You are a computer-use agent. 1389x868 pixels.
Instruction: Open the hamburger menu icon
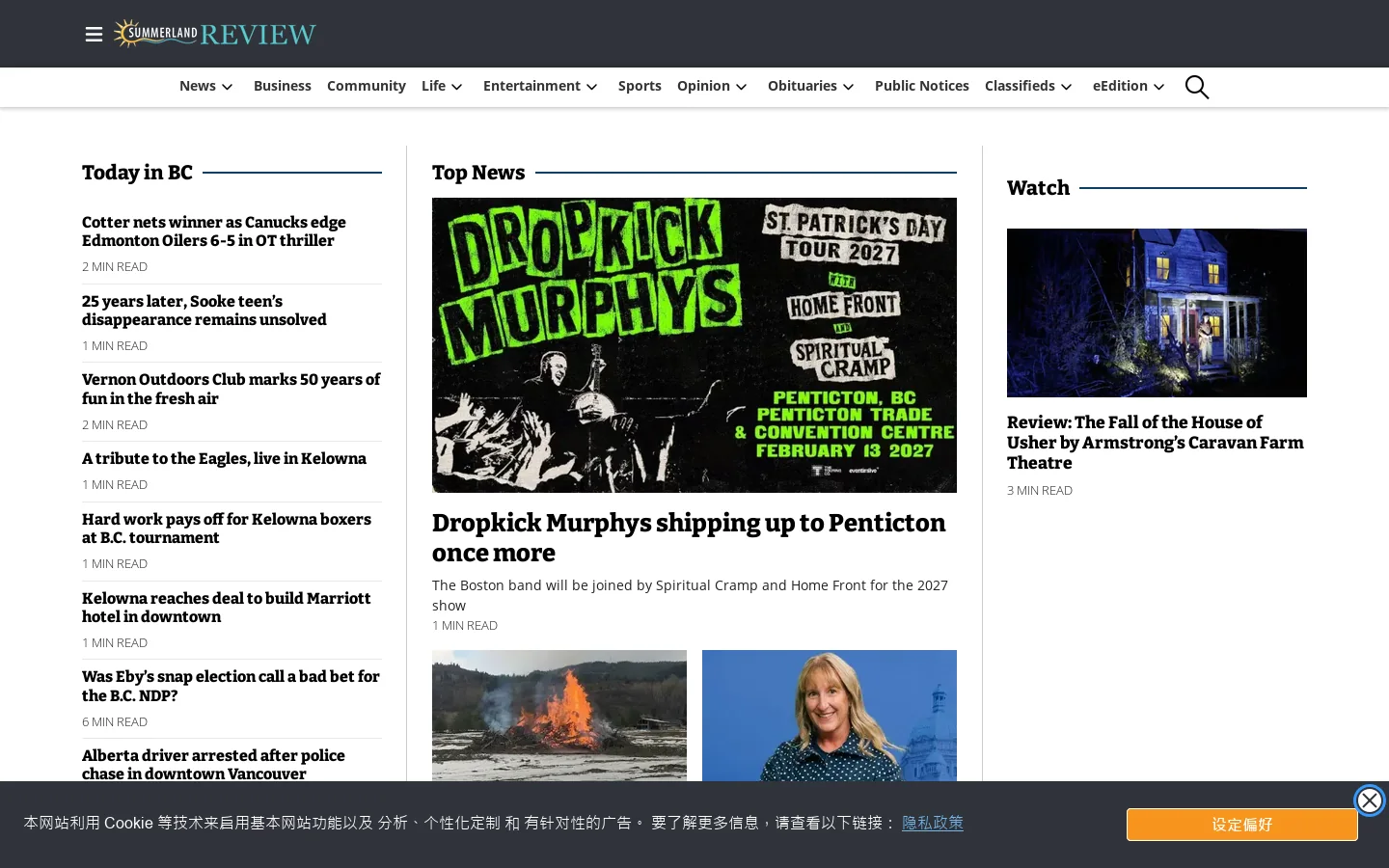(x=94, y=35)
